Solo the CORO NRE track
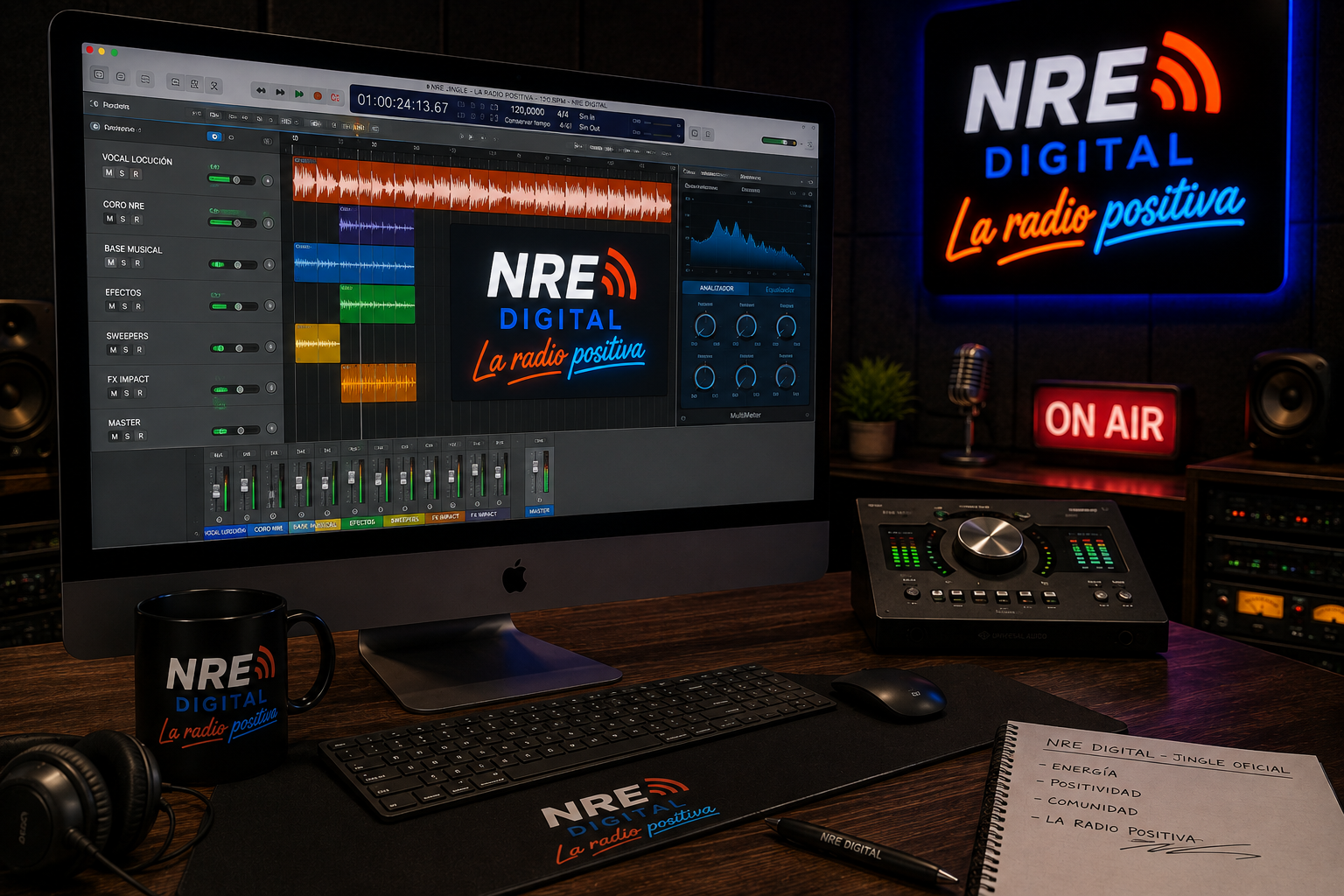This screenshot has height=896, width=1344. pos(122,219)
